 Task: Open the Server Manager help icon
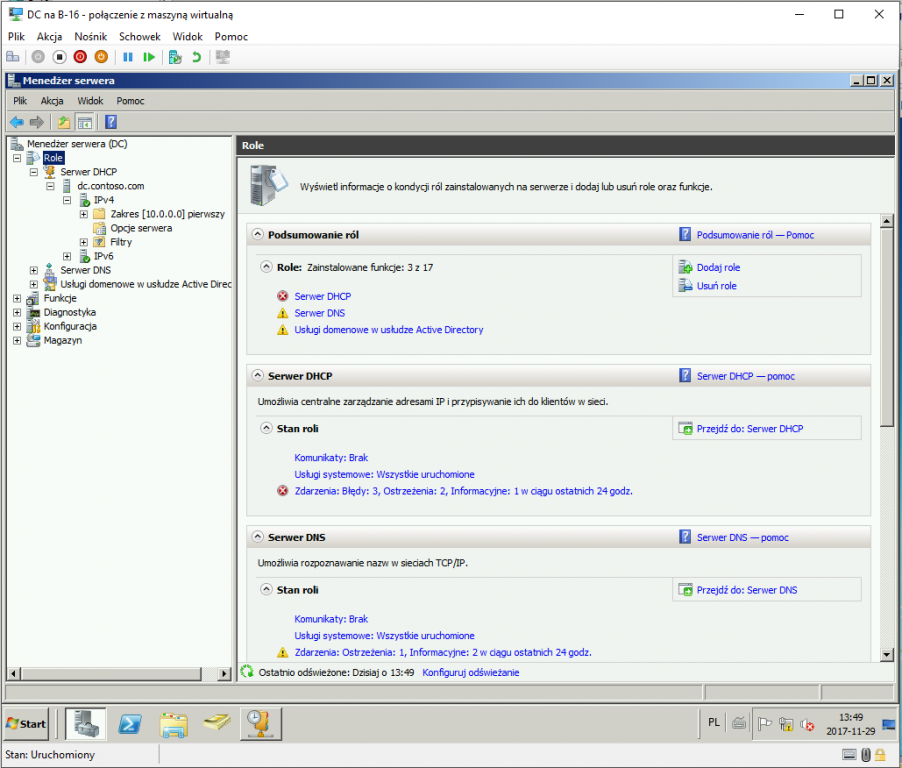point(111,122)
